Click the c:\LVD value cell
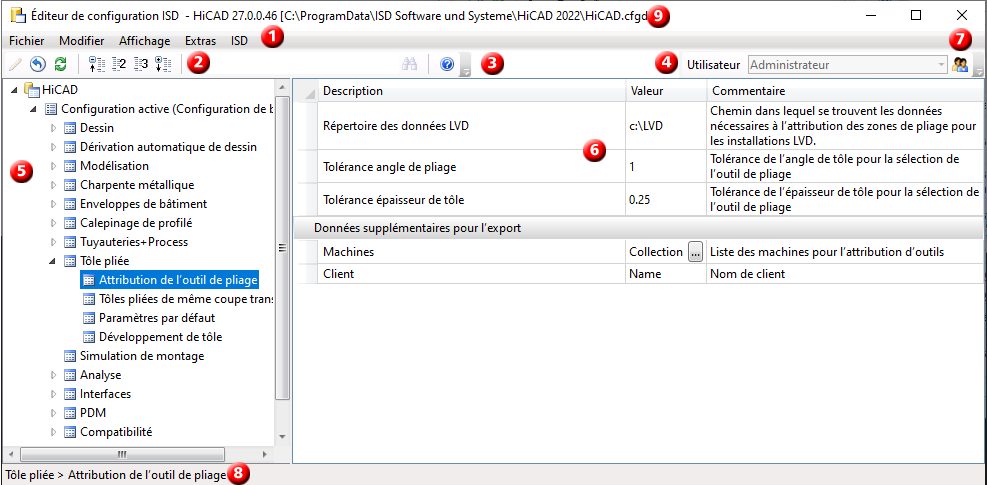Viewport: 987px width, 485px height. 666,125
